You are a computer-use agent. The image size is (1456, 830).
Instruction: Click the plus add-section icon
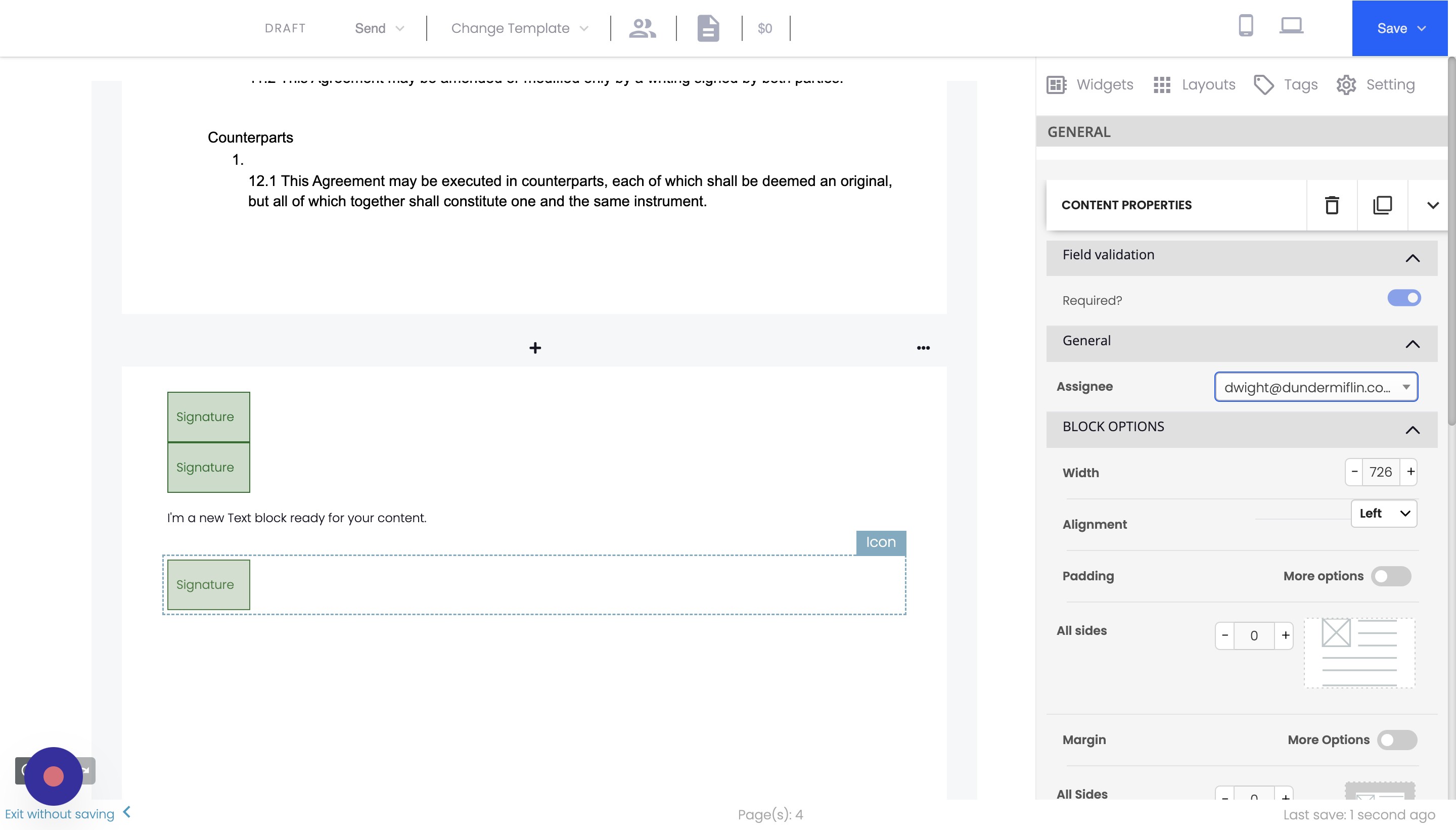pos(535,348)
